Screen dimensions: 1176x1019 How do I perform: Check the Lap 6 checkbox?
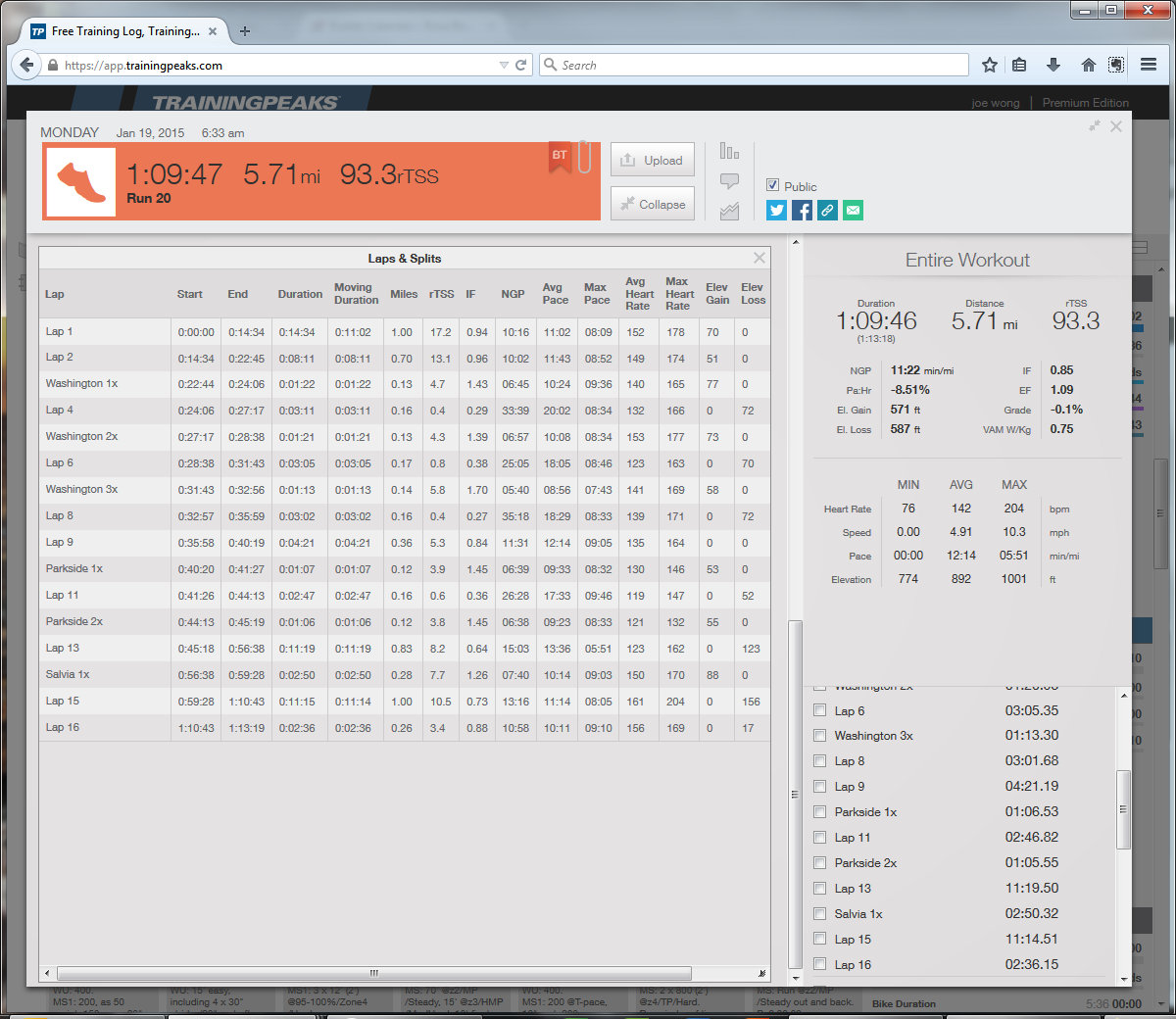820,710
